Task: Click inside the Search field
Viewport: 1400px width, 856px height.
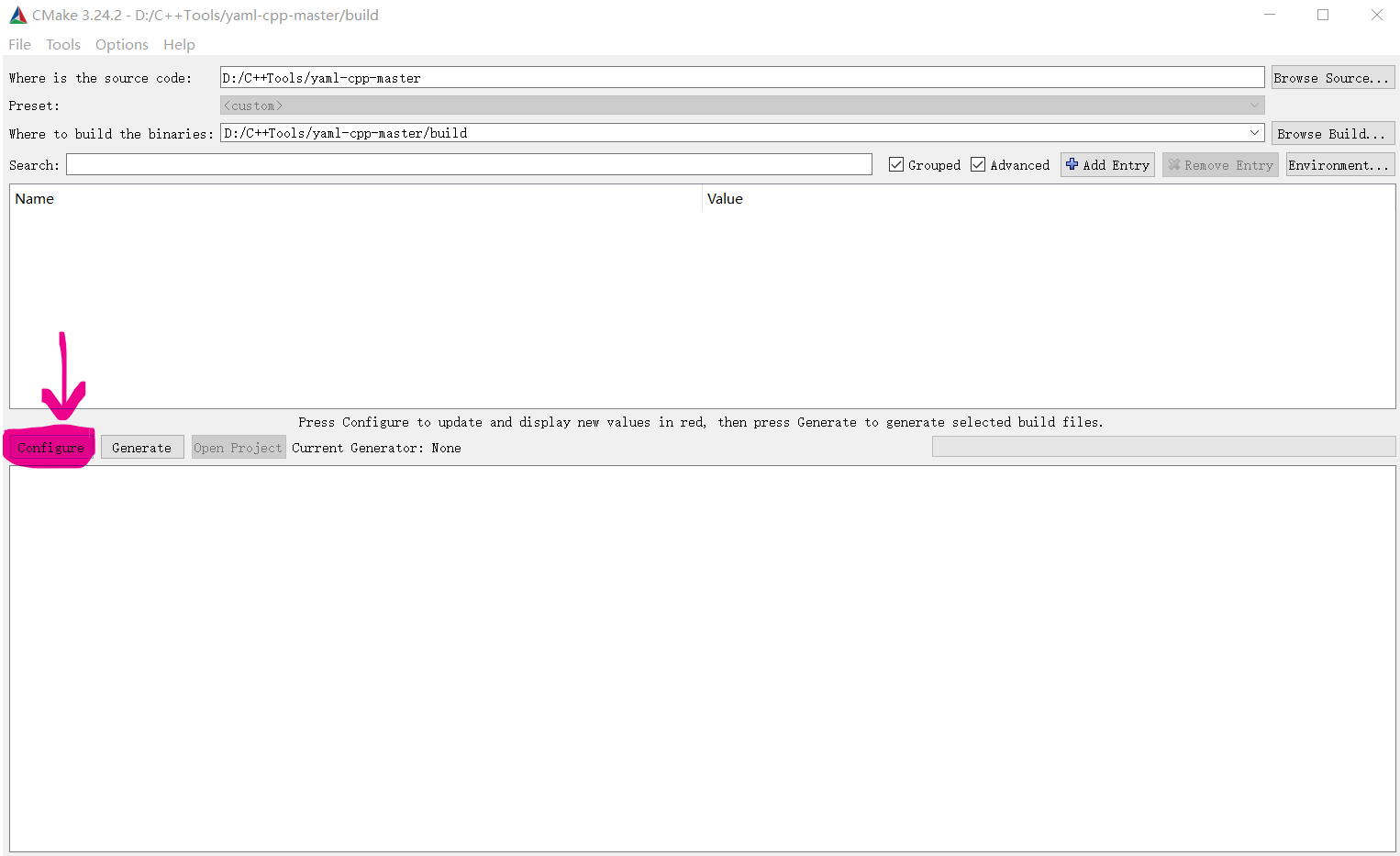Action: click(x=468, y=164)
